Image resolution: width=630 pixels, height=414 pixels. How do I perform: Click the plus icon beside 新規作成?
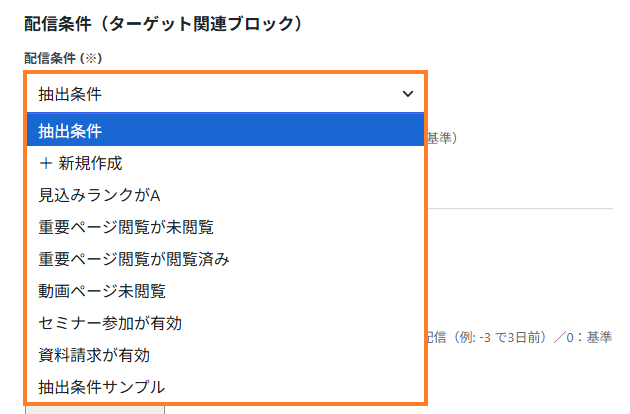click(x=46, y=163)
